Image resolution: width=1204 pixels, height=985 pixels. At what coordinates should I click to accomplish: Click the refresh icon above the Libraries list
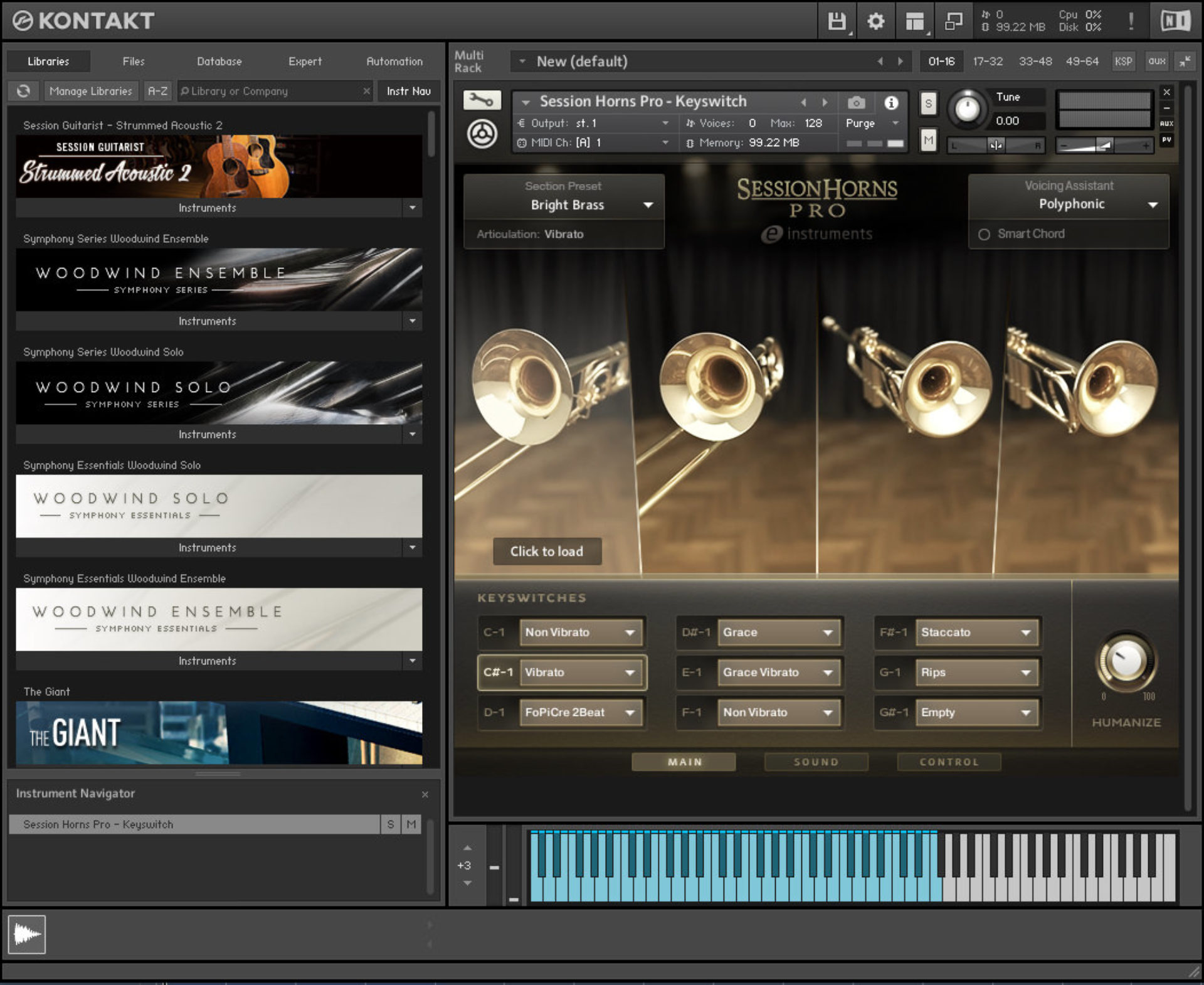23,91
